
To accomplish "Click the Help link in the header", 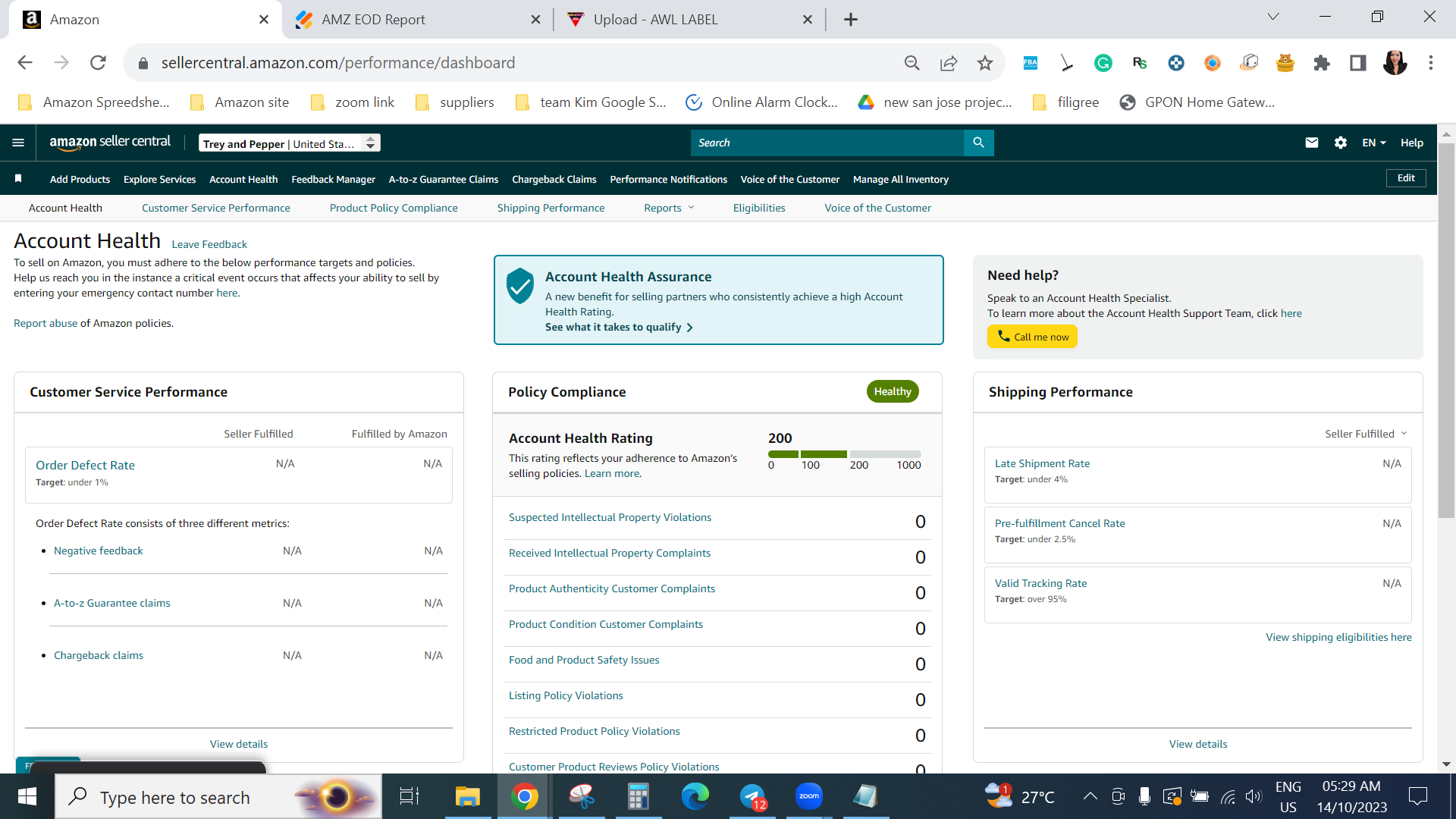I will (x=1411, y=143).
